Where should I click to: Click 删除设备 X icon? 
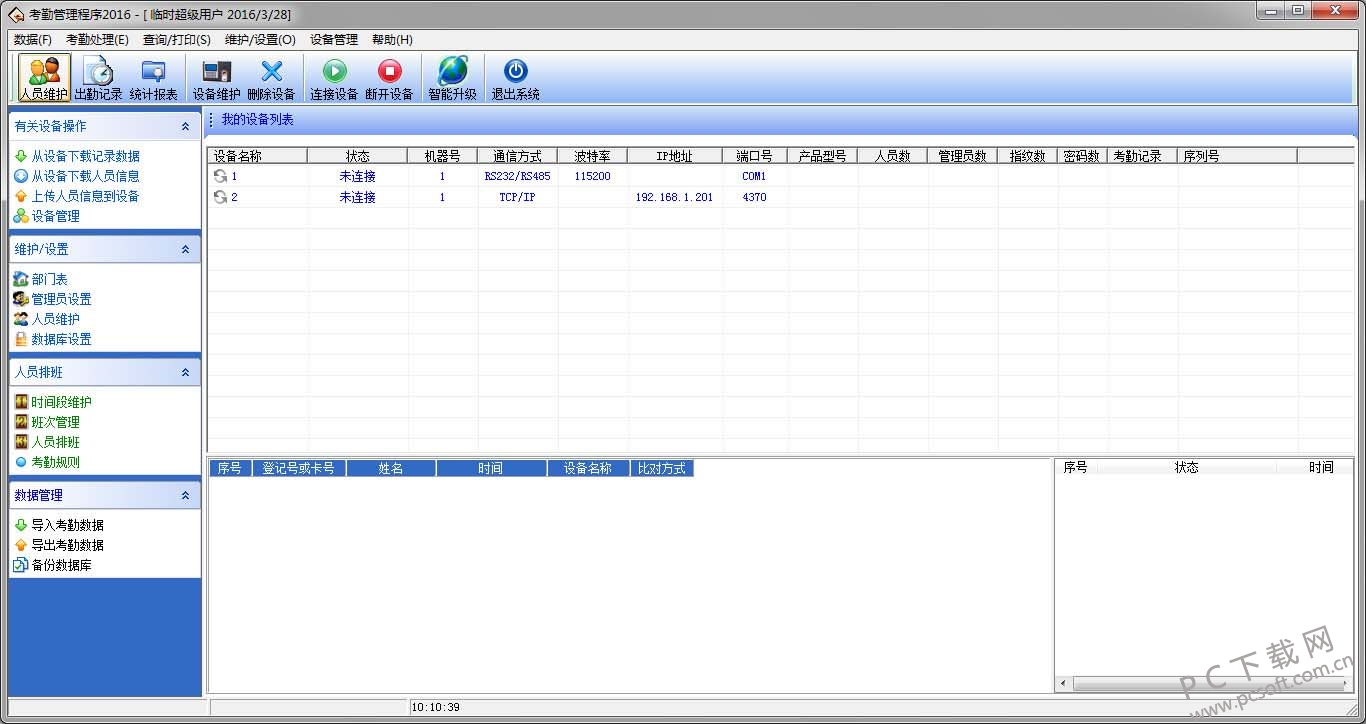(x=271, y=71)
